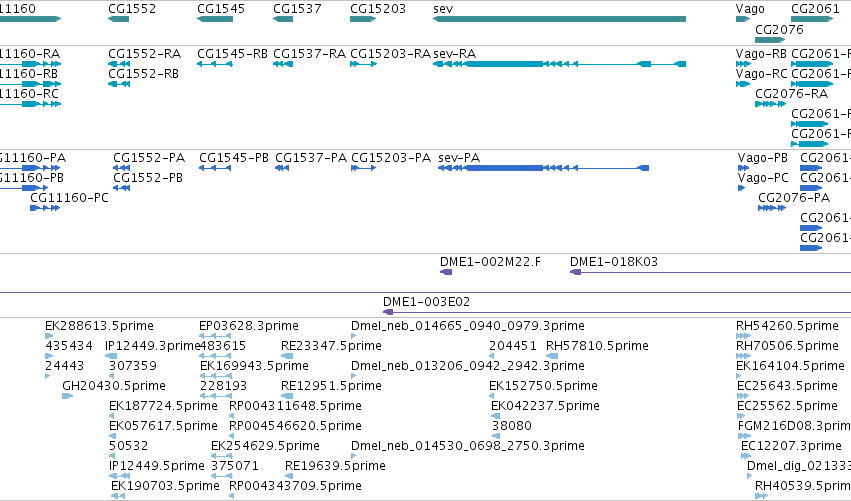Click the 24443 feature
Image resolution: width=851 pixels, height=501 pixels.
pos(47,376)
